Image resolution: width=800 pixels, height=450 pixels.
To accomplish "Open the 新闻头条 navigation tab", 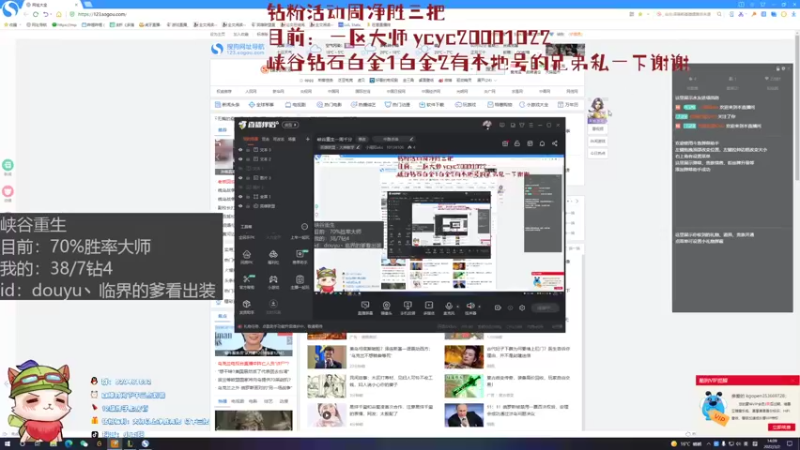I will [228, 105].
